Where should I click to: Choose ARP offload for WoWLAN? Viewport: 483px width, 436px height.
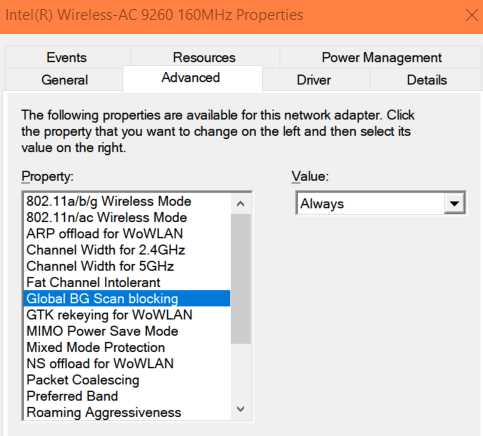pos(127,234)
